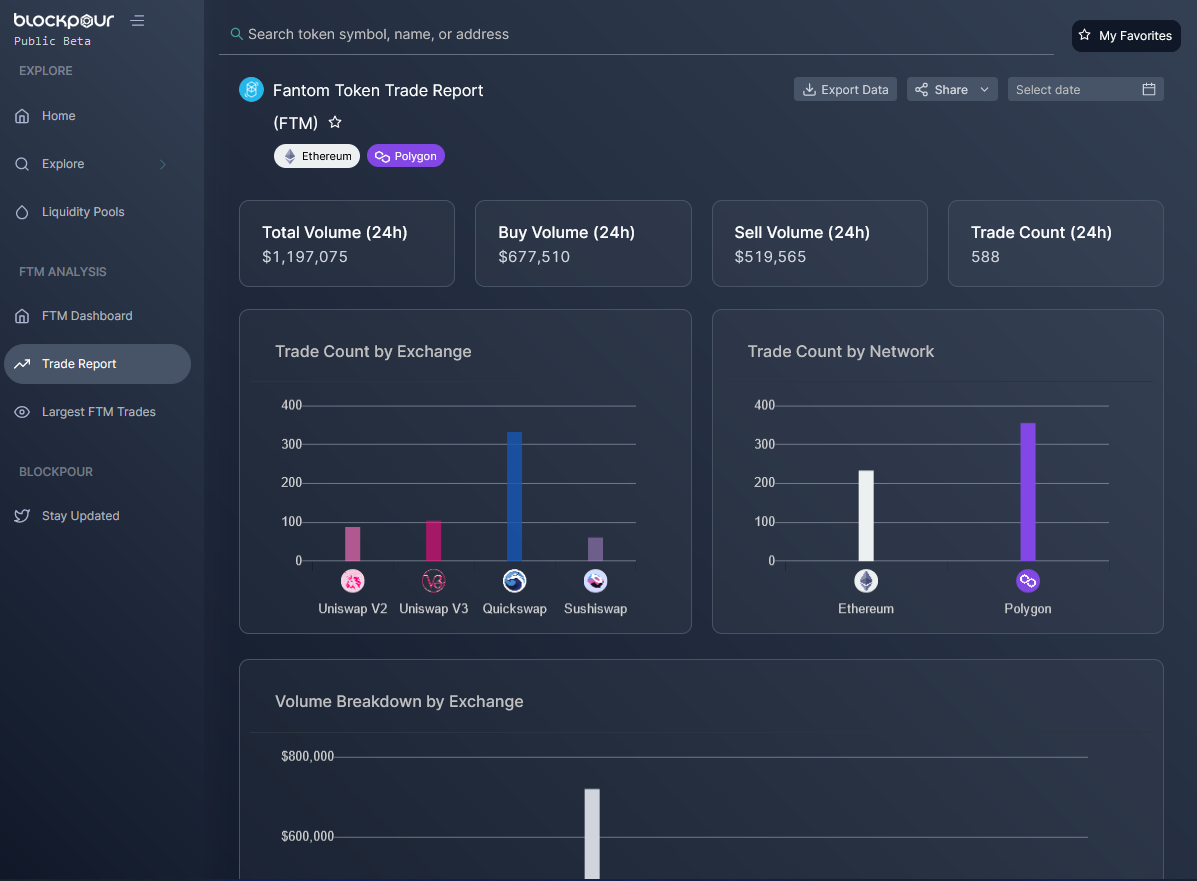Click the 588 trade count value

(x=986, y=257)
